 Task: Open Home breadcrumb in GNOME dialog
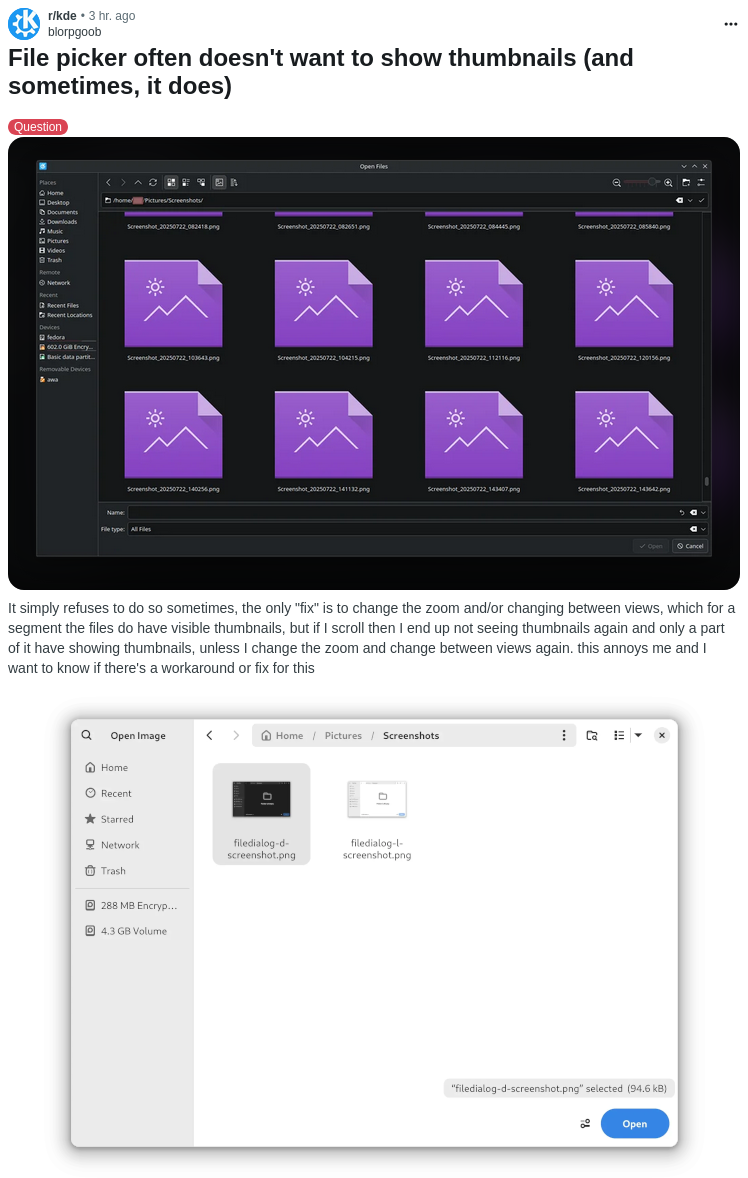pyautogui.click(x=282, y=735)
